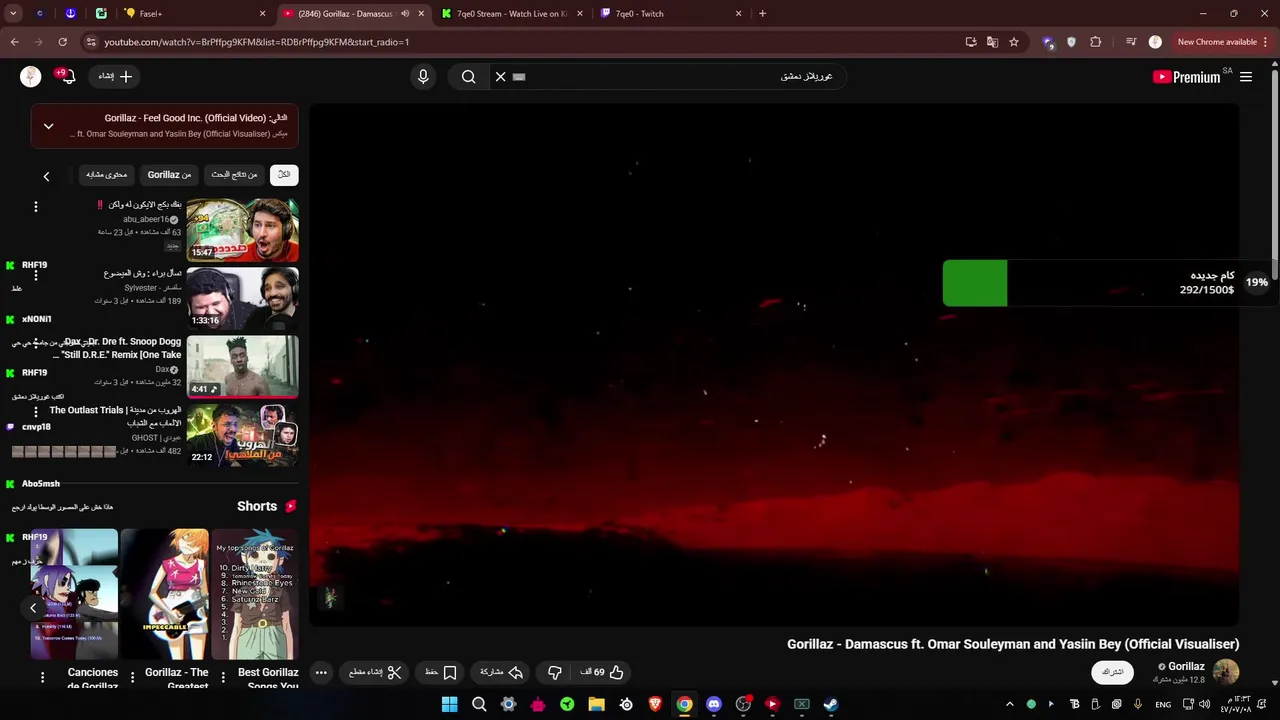Open the Brave browser from the taskbar

pyautogui.click(x=655, y=704)
